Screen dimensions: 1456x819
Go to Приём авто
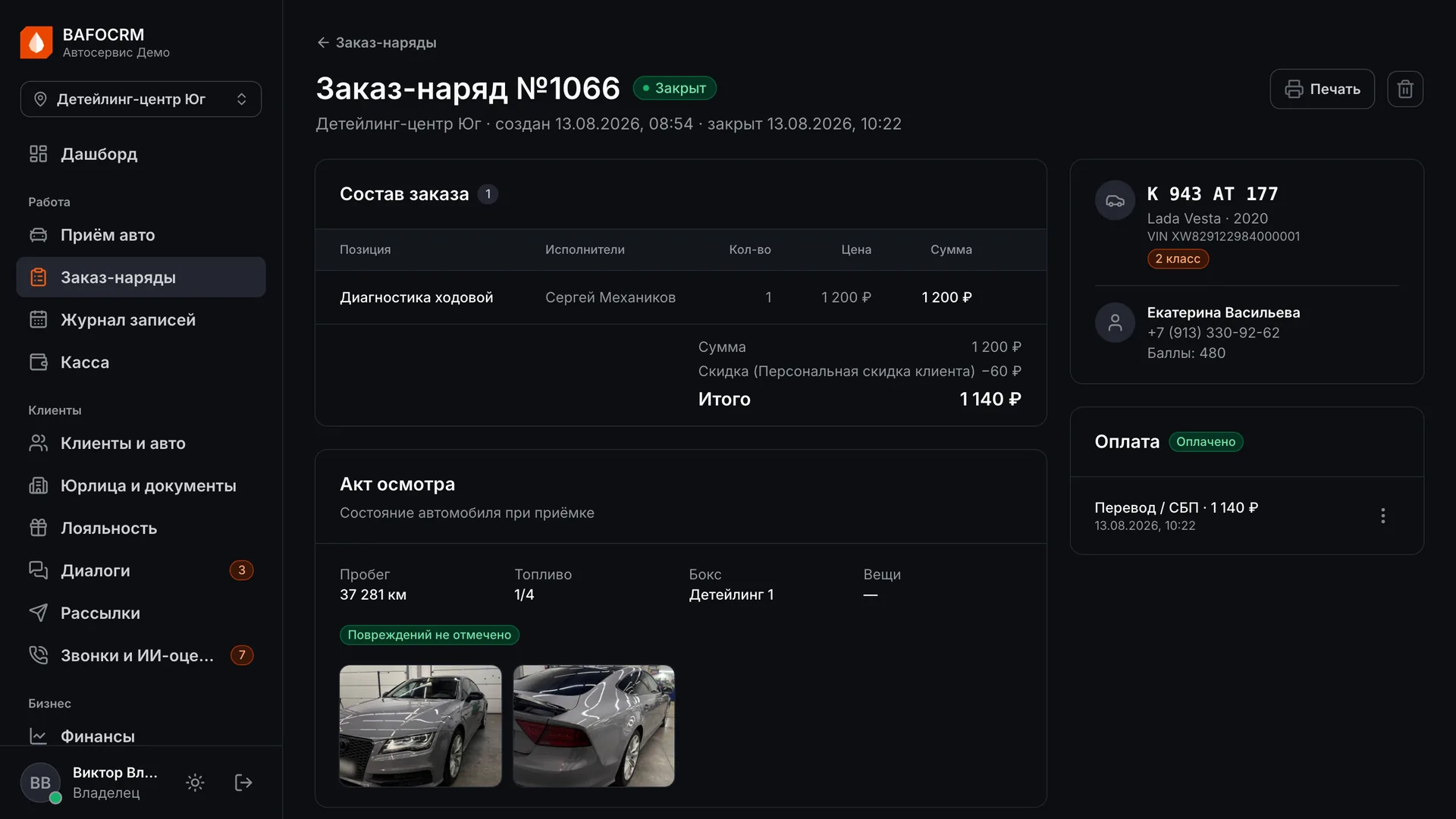click(141, 235)
